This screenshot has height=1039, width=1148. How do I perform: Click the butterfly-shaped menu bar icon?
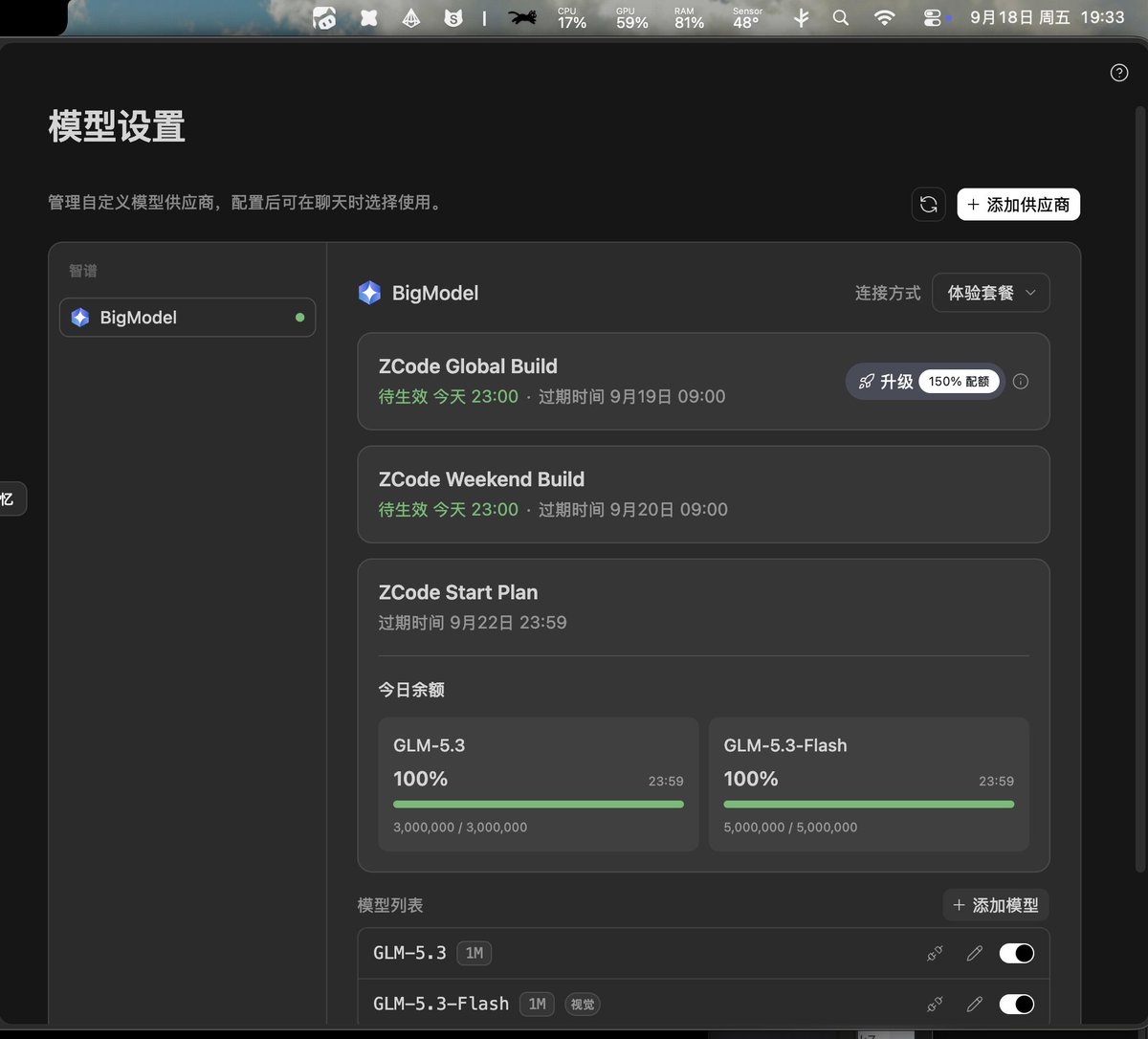368,17
